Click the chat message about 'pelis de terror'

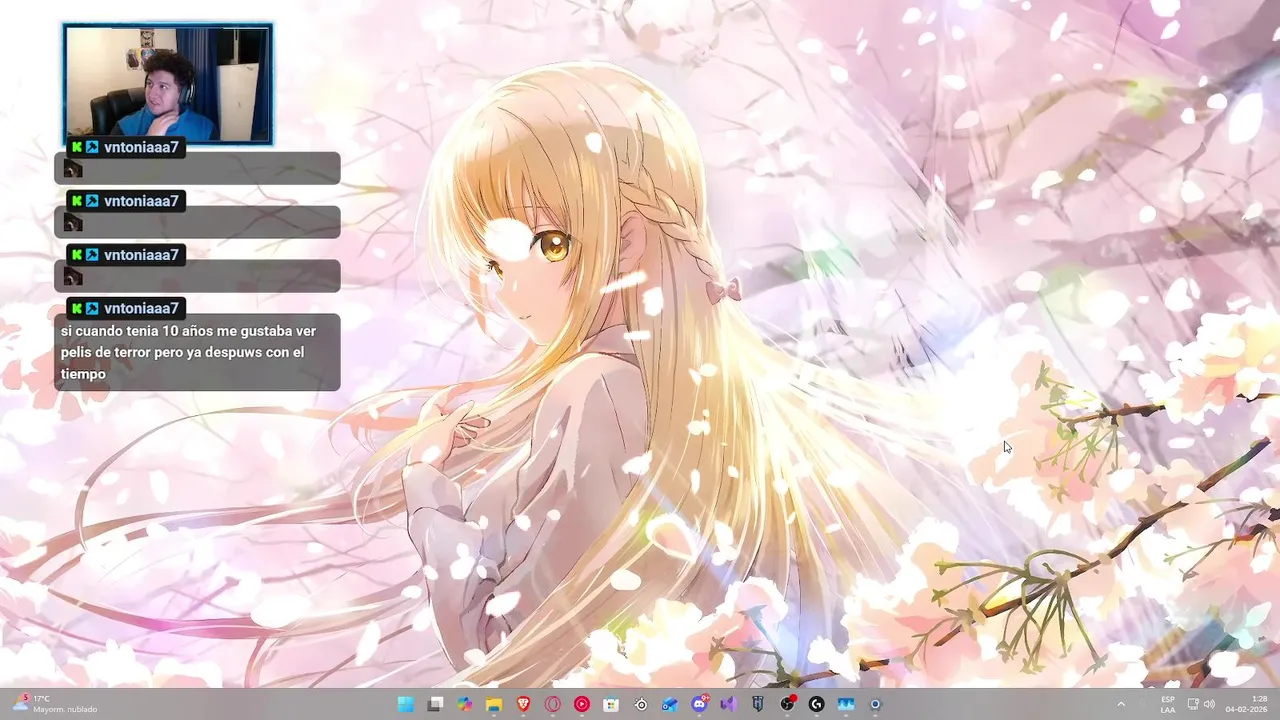click(x=197, y=352)
